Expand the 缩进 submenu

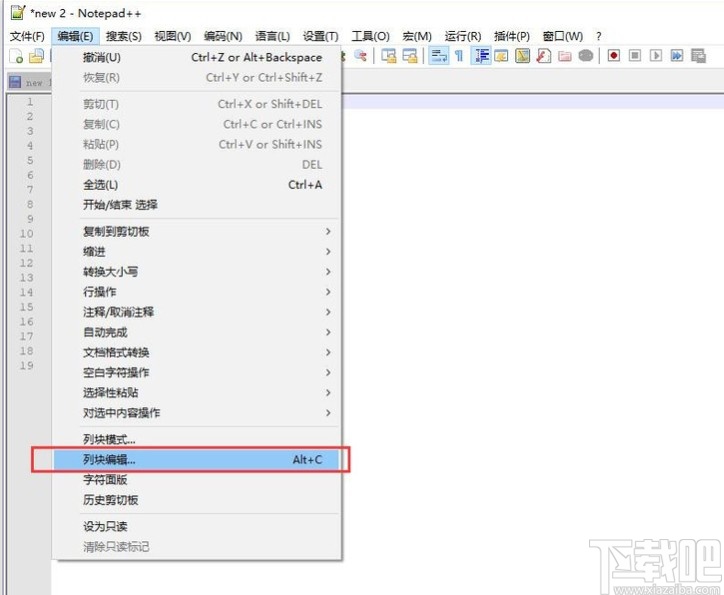point(197,252)
